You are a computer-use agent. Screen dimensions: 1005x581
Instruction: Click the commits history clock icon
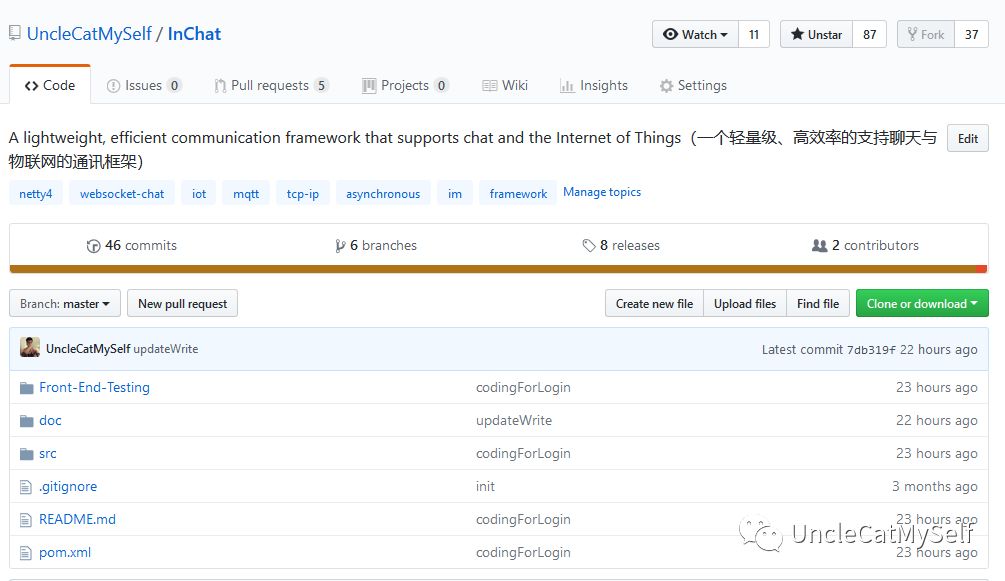[94, 246]
